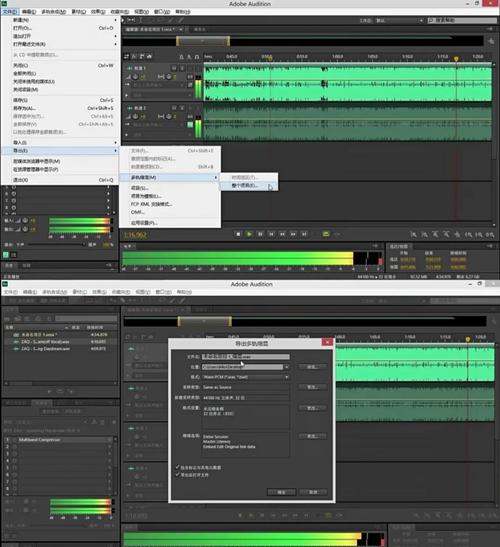This screenshot has width=500, height=547.
Task: Open Multiband Compressor slot arrow in lower rack
Action: pos(110,440)
